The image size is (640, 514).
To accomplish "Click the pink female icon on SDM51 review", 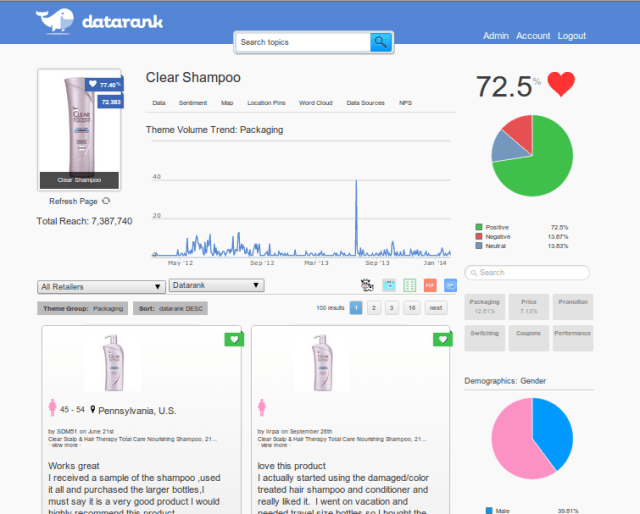I will [x=52, y=407].
